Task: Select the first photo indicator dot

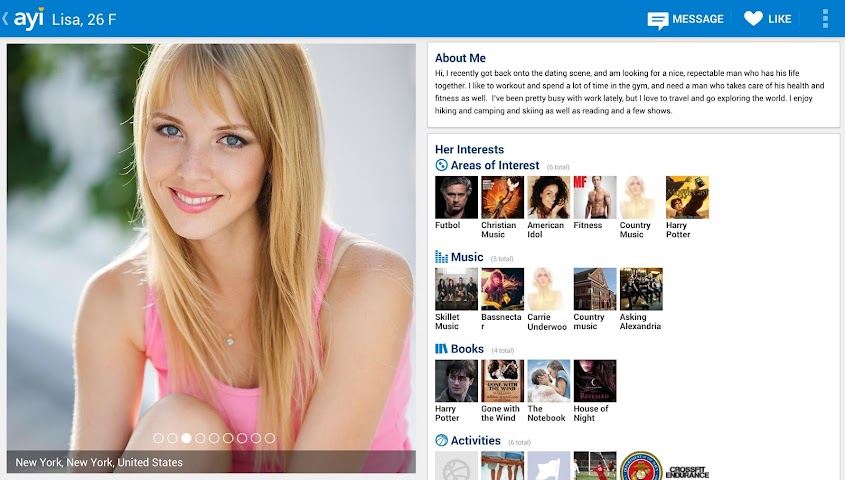Action: (158, 438)
